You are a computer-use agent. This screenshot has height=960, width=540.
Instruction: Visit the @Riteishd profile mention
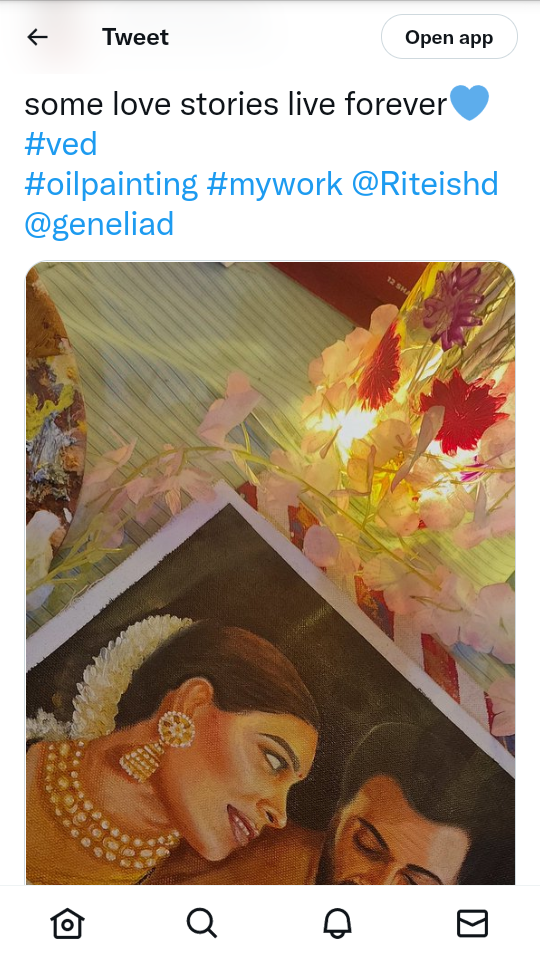click(425, 184)
